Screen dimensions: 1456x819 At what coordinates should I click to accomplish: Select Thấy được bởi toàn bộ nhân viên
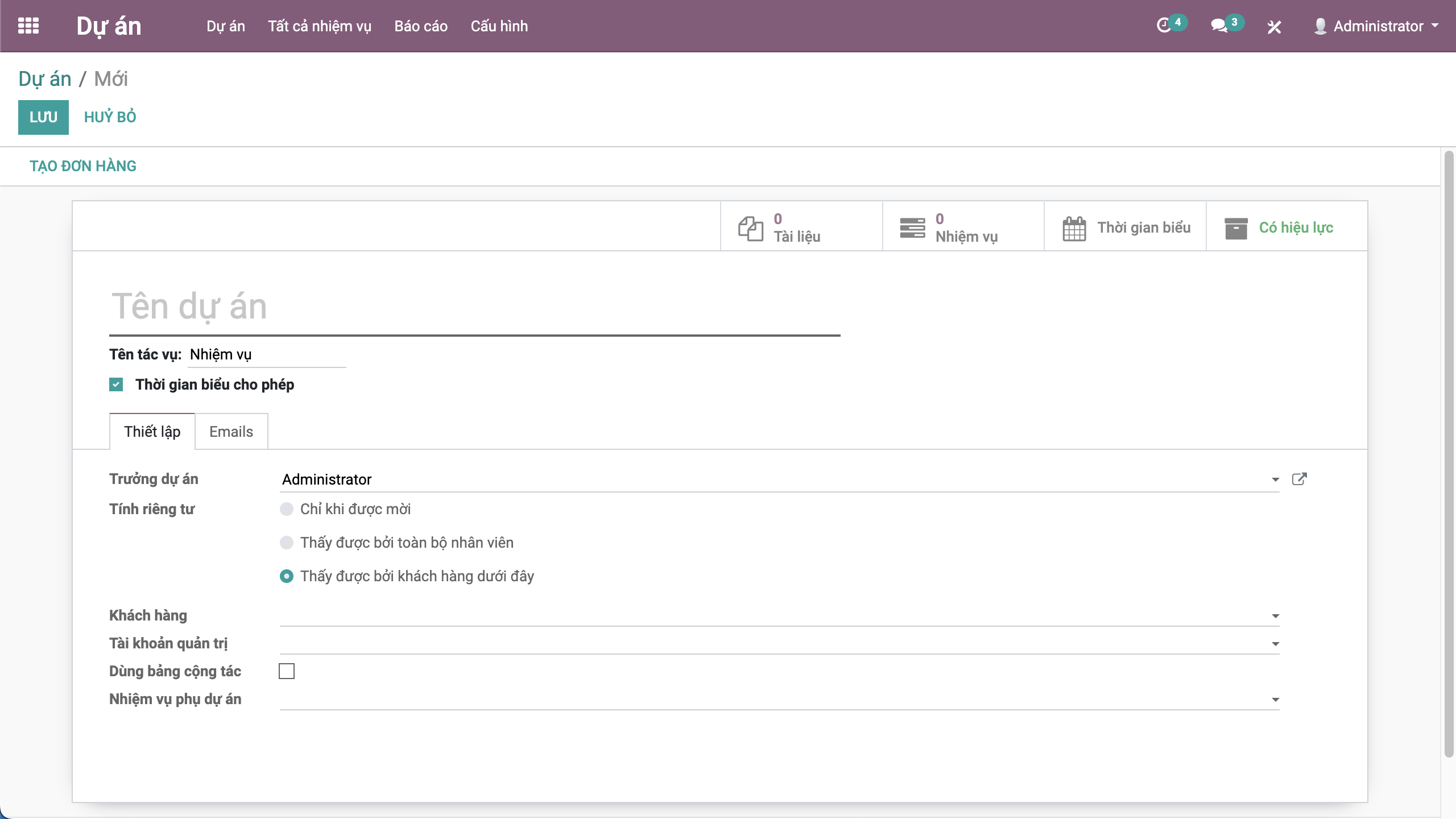click(287, 543)
